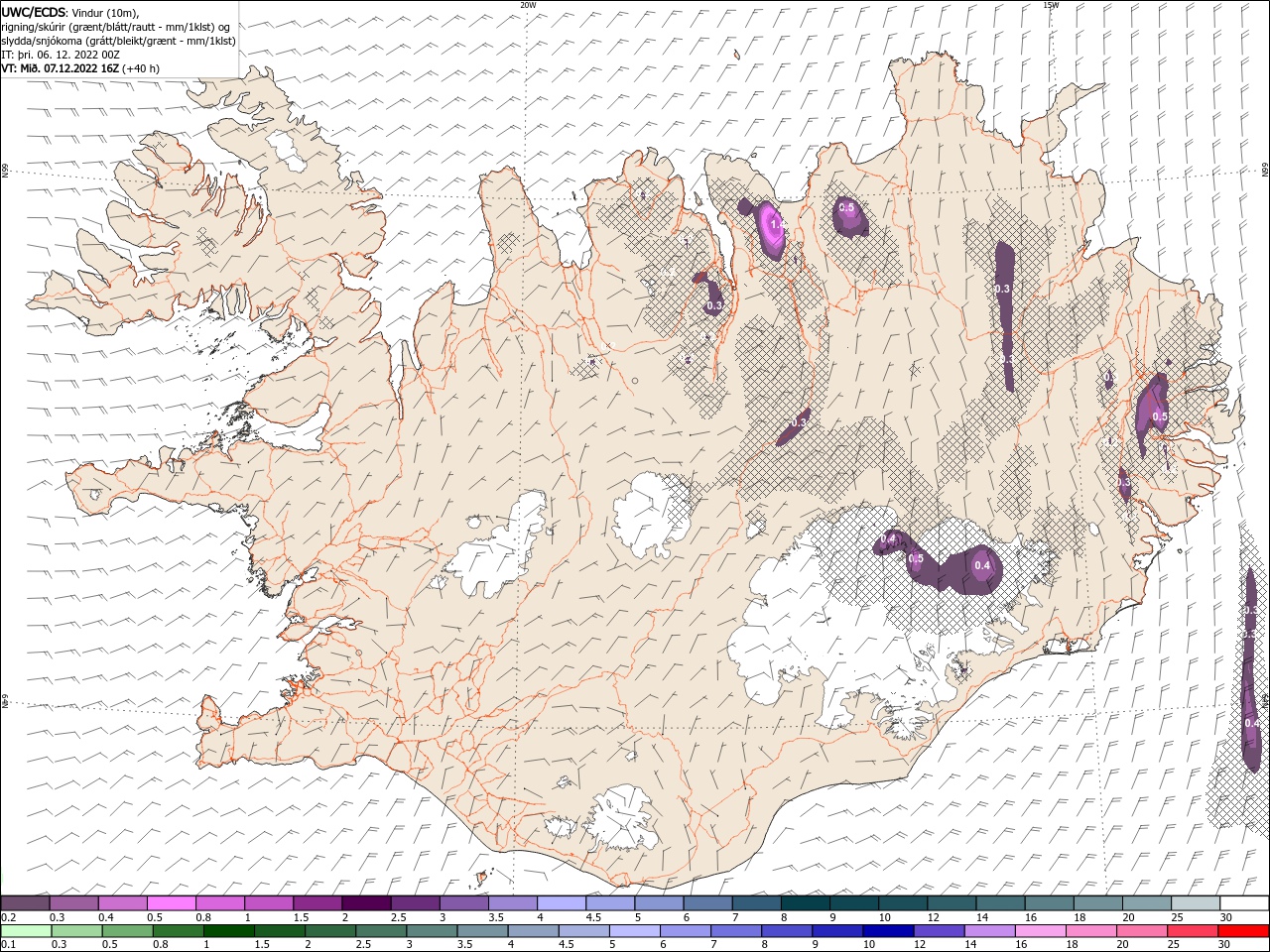Click pale green rain swatch between 0.1 and 0.3
1270x952 pixels.
[27, 931]
